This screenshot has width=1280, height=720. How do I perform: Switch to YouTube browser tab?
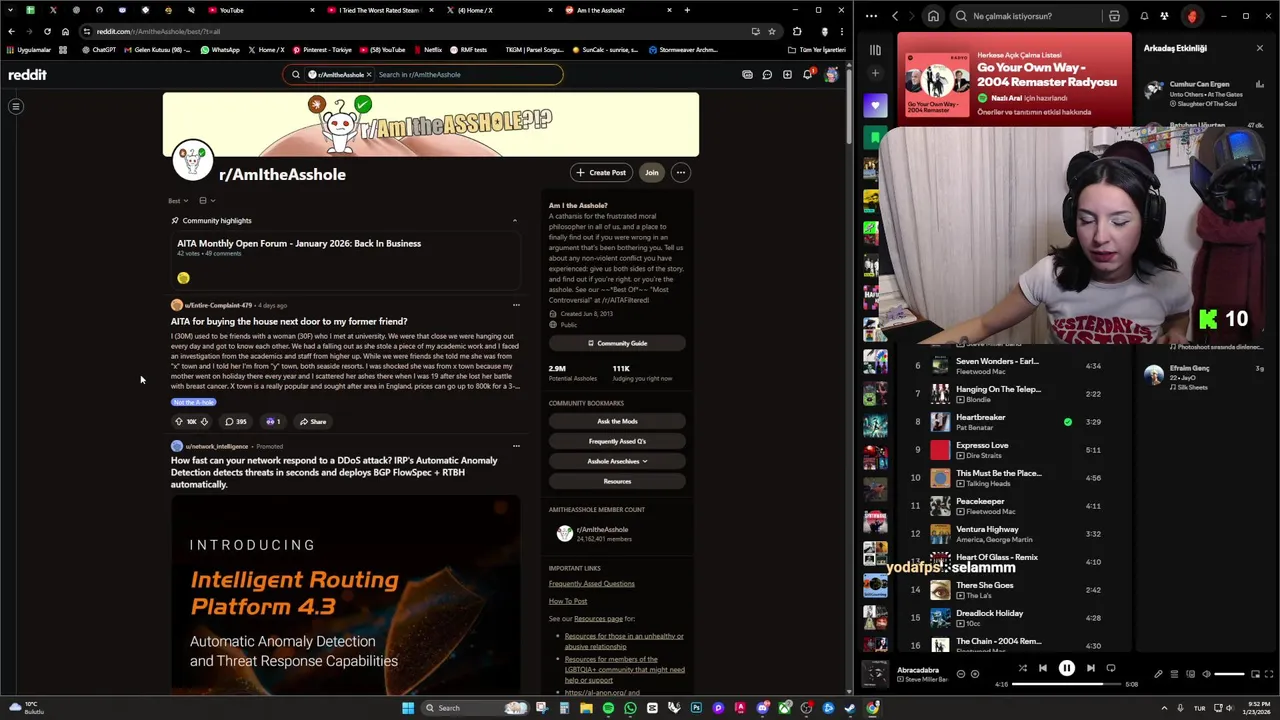260,10
